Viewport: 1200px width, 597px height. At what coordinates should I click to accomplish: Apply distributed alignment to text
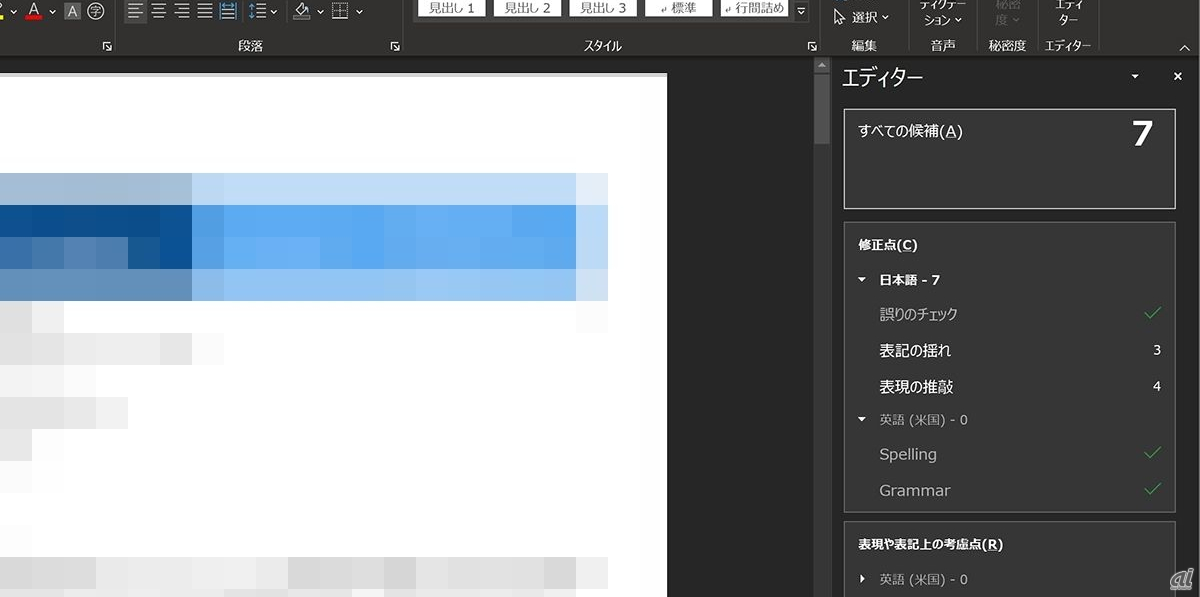click(228, 11)
